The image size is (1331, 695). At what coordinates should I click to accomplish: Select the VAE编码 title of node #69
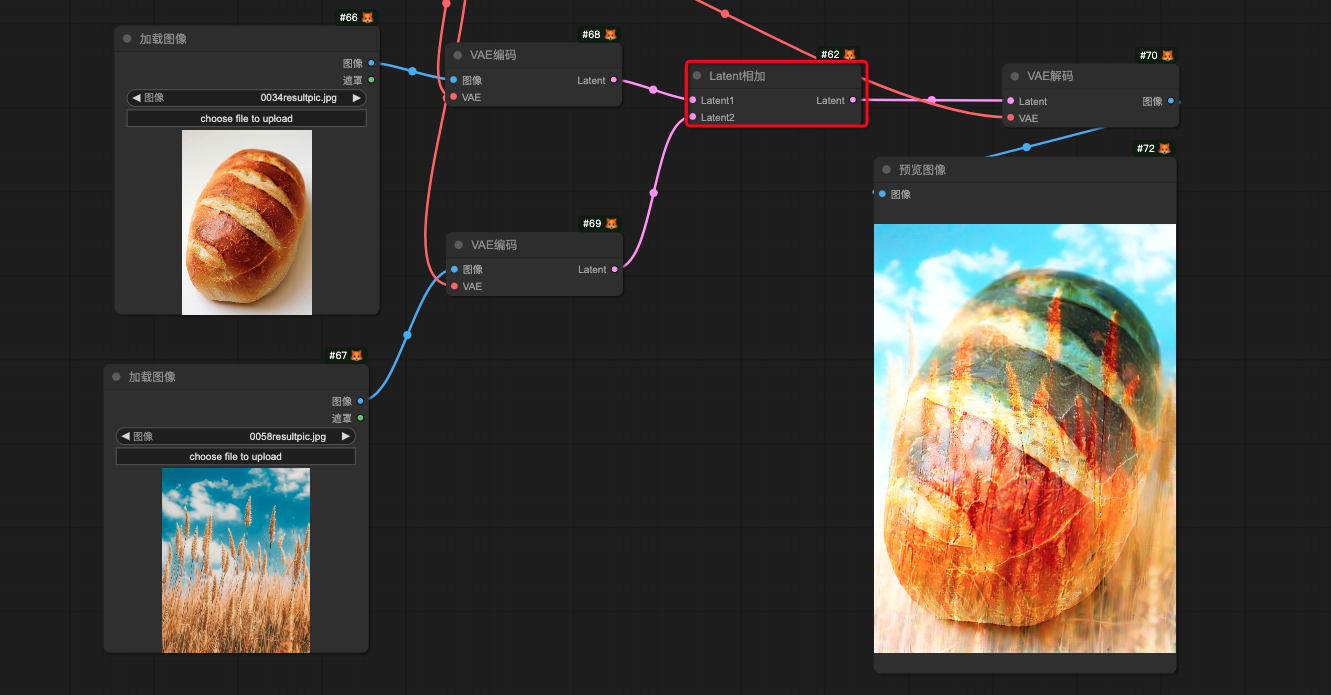(493, 245)
